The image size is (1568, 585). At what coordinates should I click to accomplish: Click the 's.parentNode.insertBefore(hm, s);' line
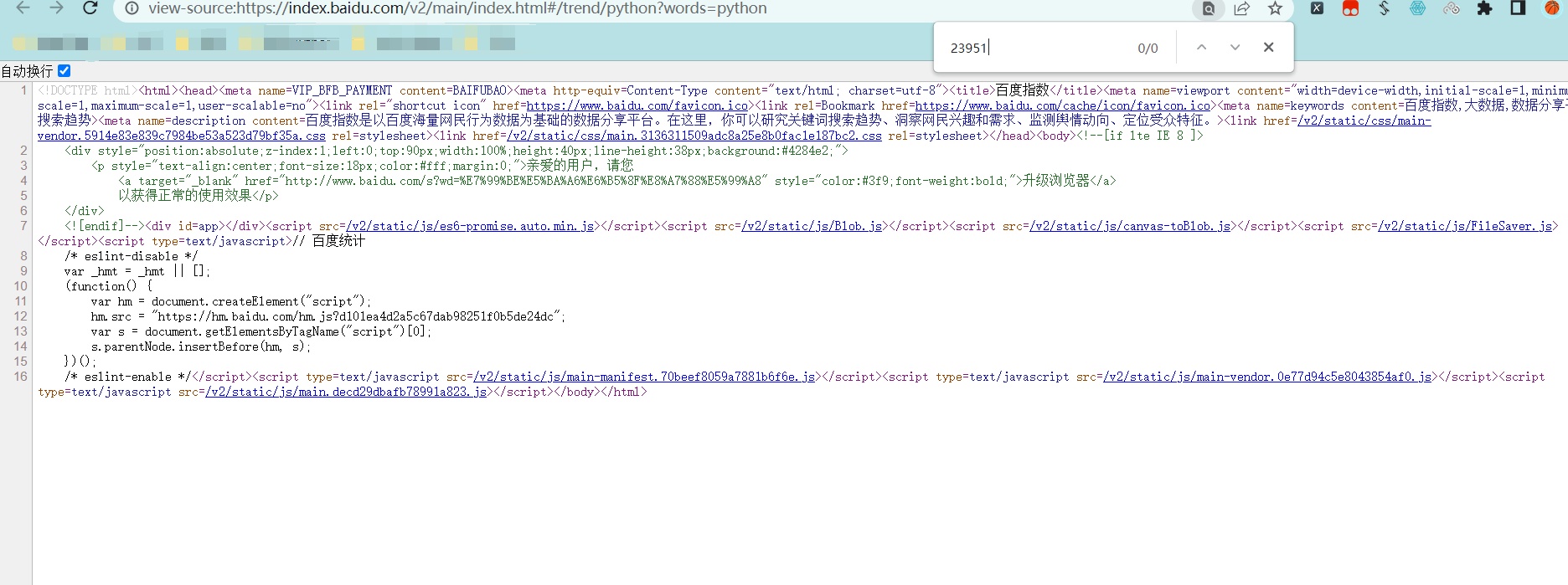click(x=201, y=347)
